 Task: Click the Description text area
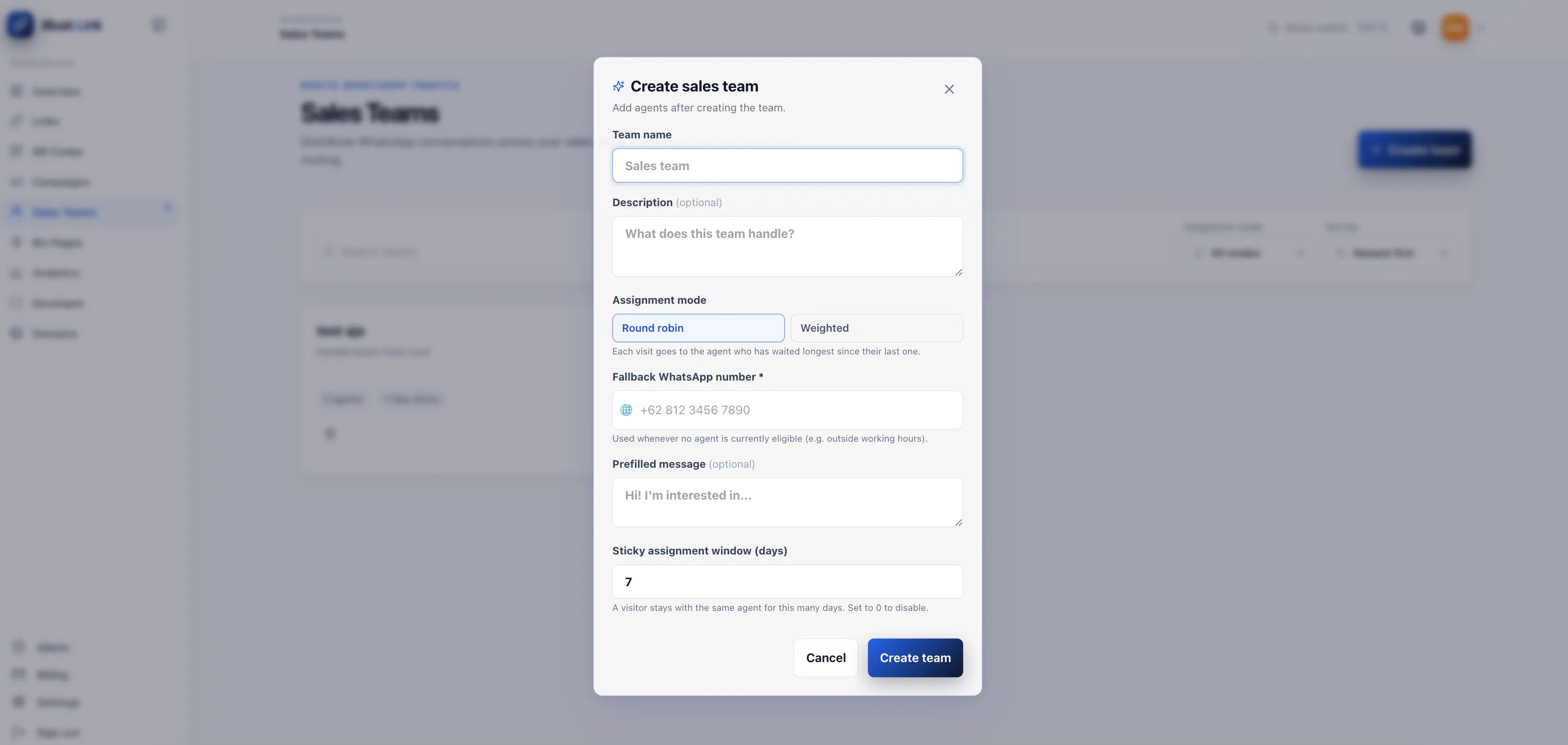787,246
